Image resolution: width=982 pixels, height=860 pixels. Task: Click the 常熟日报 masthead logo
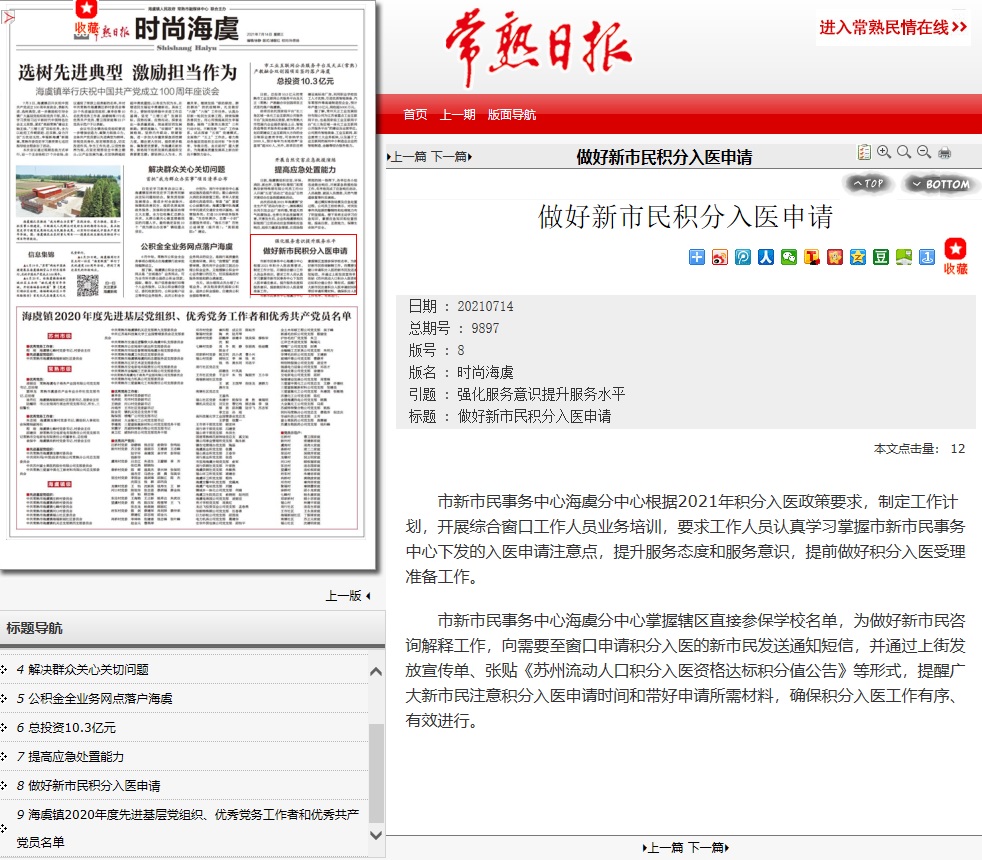[x=539, y=48]
